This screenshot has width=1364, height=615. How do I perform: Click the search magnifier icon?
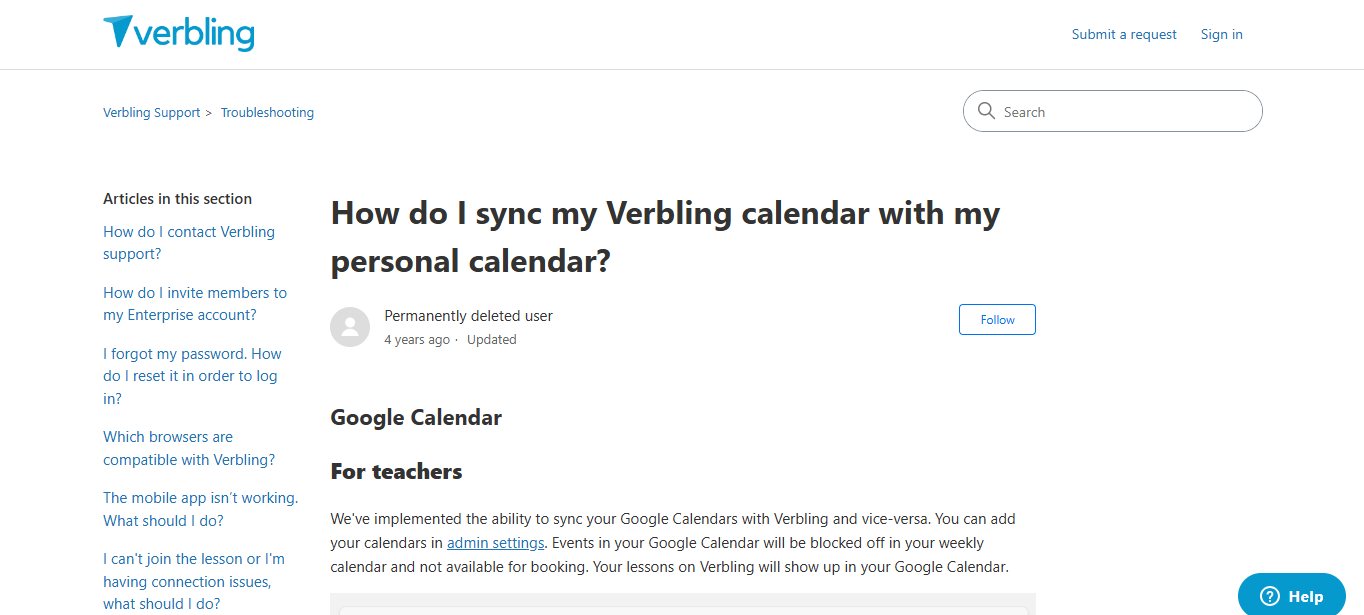(x=987, y=111)
